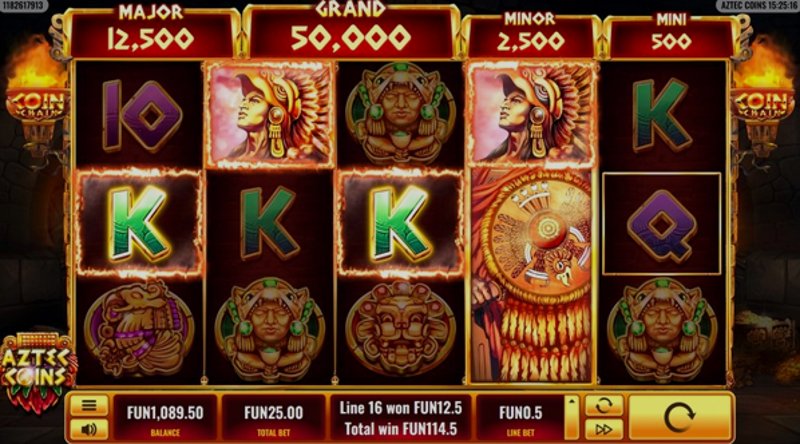Click the Line 16 win message
This screenshot has width=800, height=444.
pyautogui.click(x=401, y=408)
